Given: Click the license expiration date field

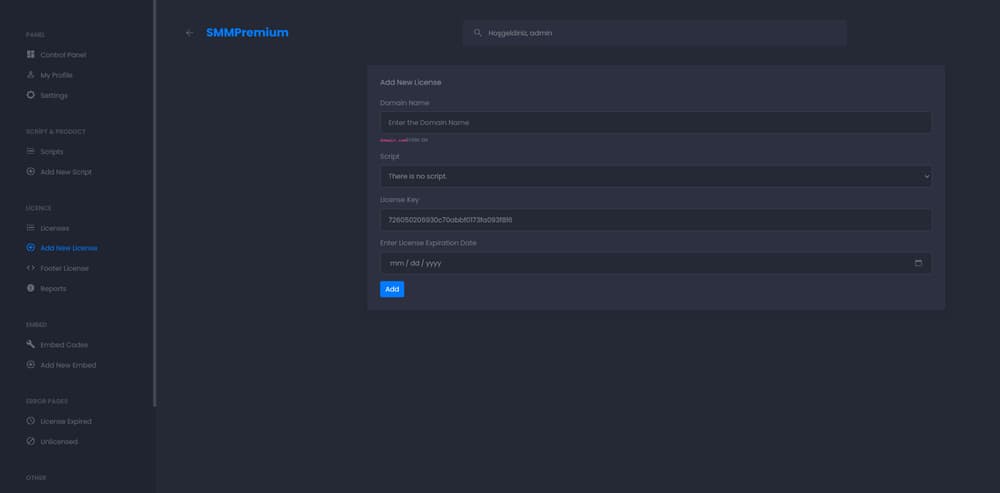Looking at the screenshot, I should point(656,263).
